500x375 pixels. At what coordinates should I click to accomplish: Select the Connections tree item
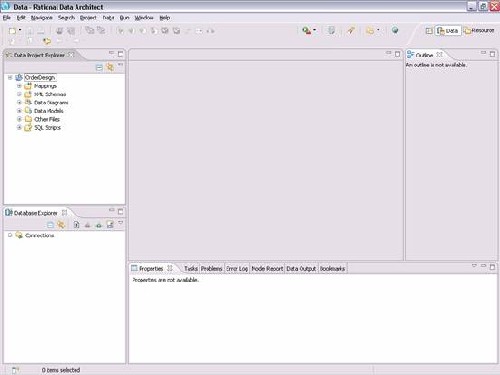pyautogui.click(x=40, y=235)
